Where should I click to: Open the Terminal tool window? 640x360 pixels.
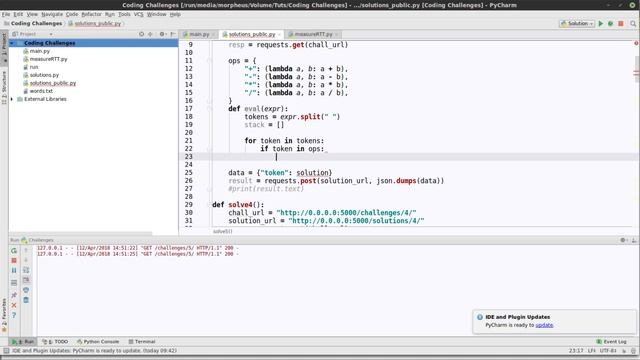pyautogui.click(x=142, y=342)
